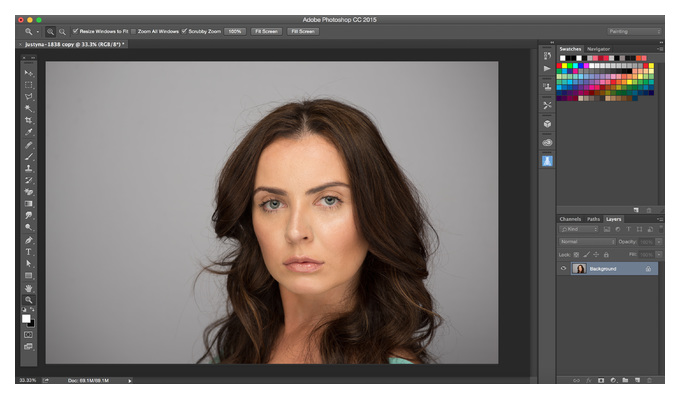
Task: Toggle type layer filter icon
Action: tap(628, 229)
